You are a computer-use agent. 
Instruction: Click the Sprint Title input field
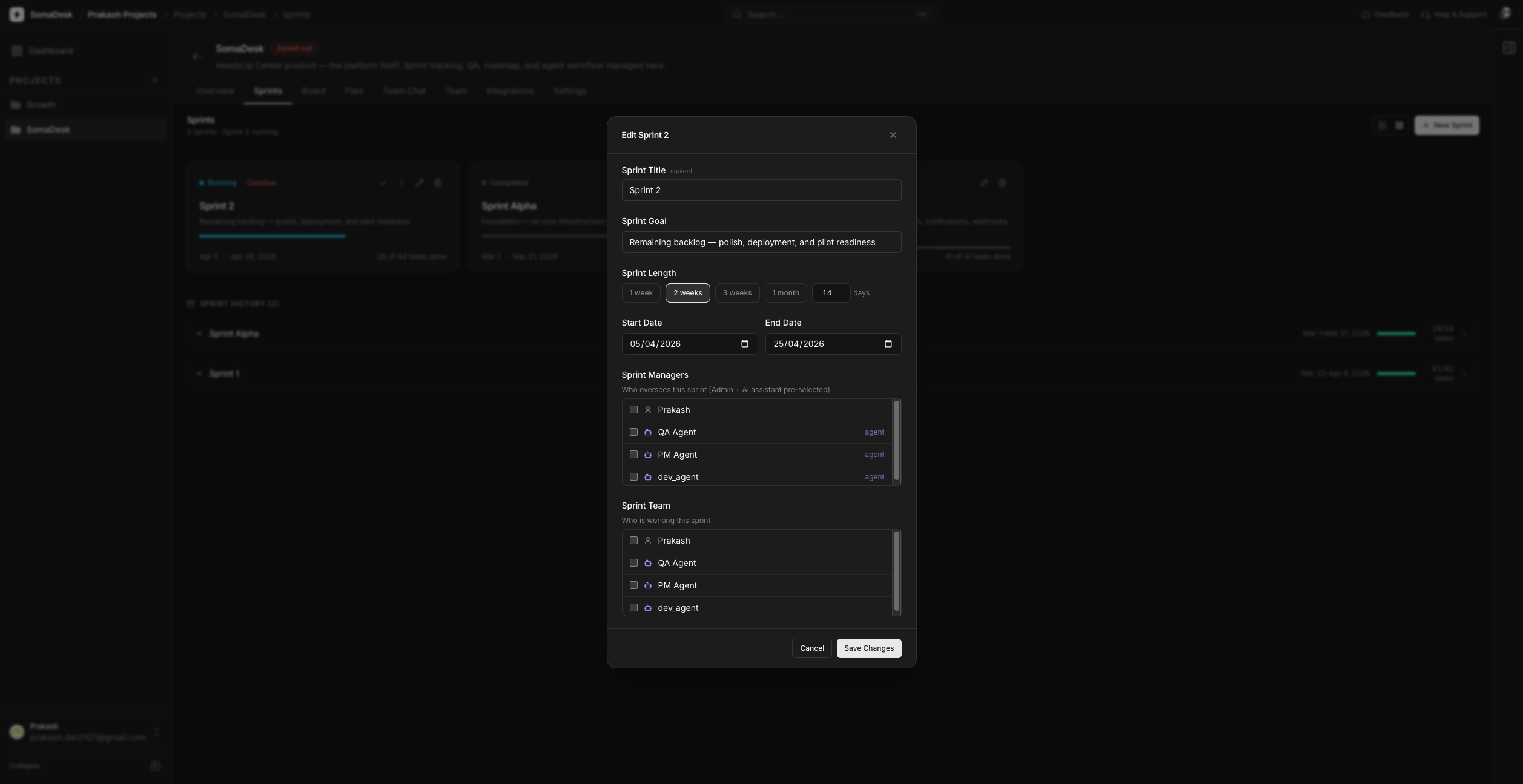pos(761,190)
